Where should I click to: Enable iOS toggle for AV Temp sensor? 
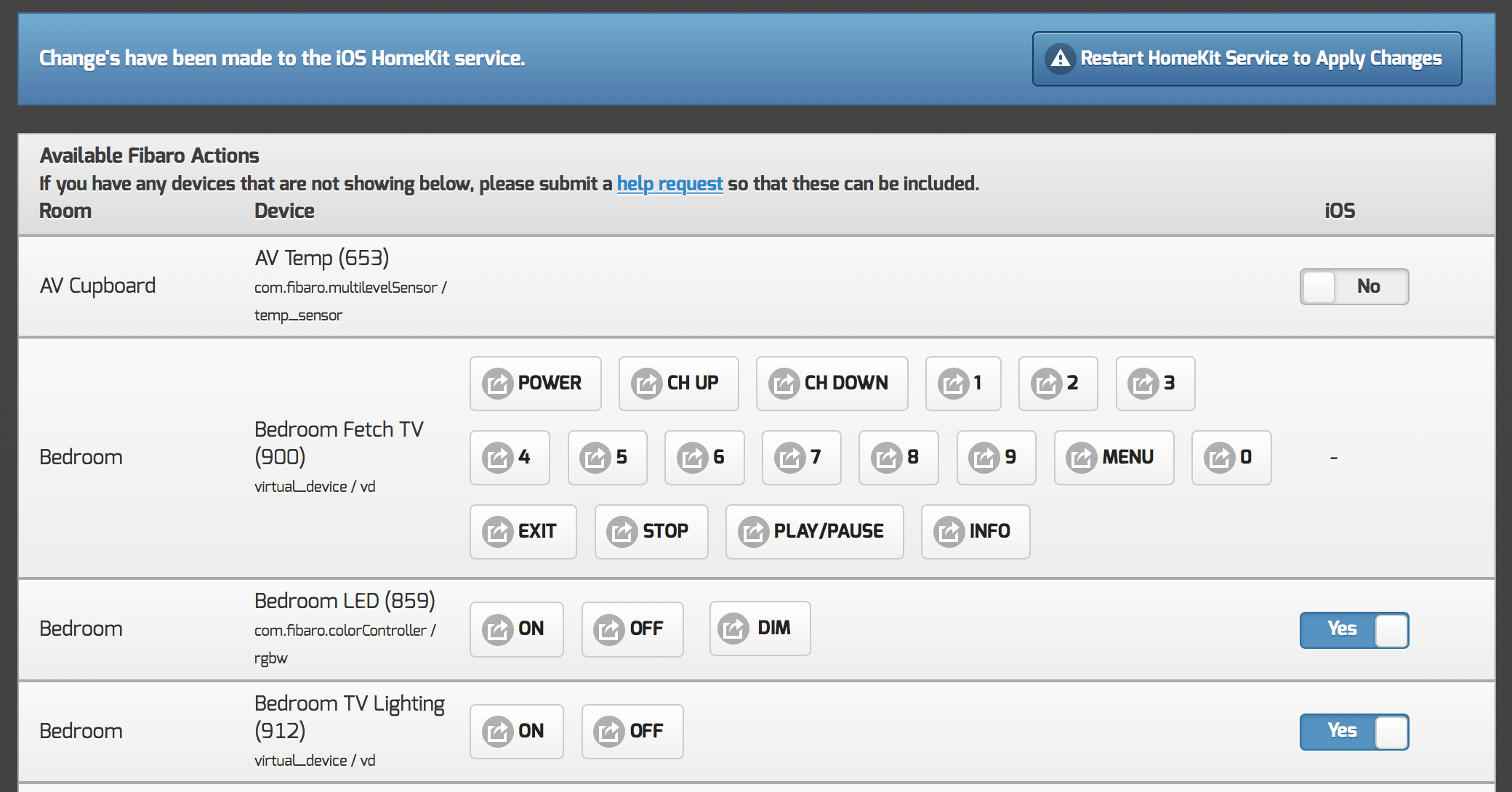tap(1354, 286)
